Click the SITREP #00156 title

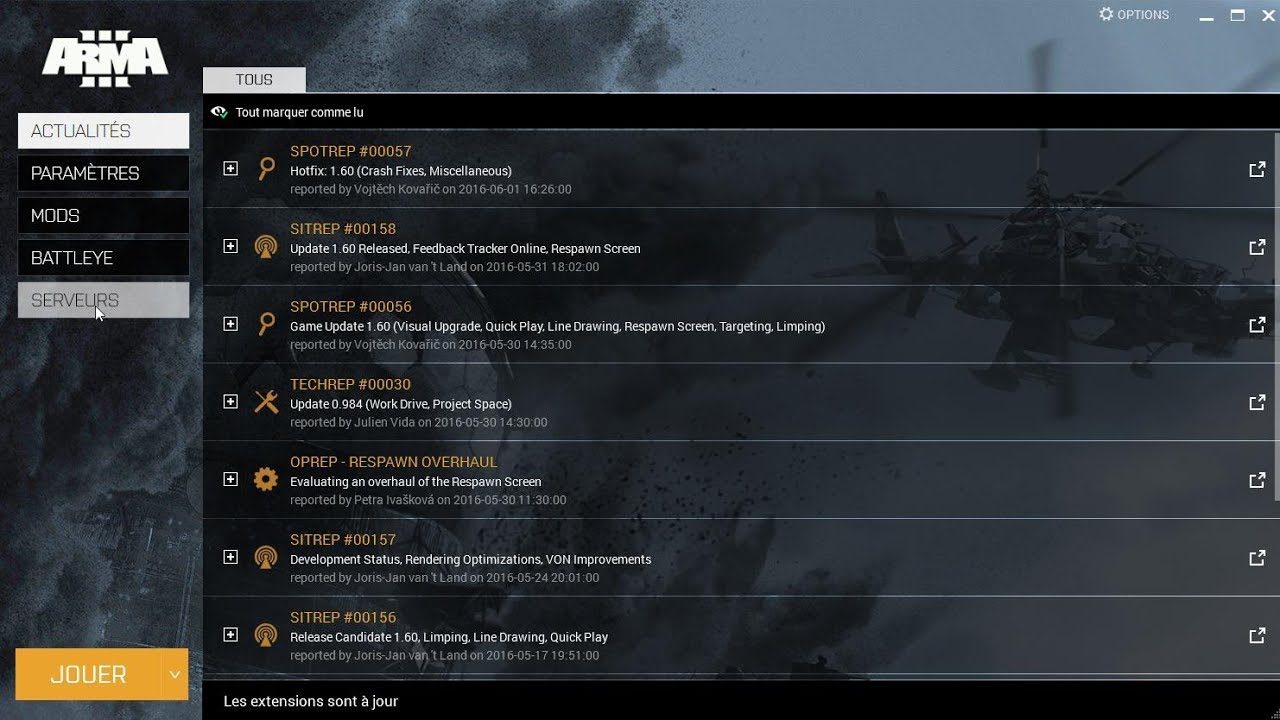click(x=343, y=617)
